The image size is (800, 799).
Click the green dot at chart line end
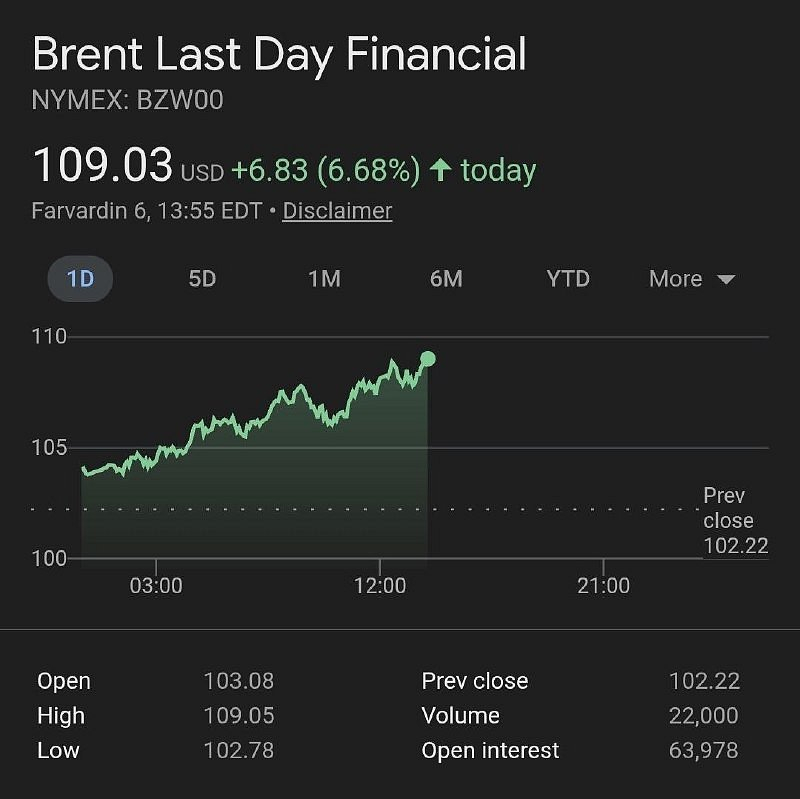pyautogui.click(x=428, y=359)
